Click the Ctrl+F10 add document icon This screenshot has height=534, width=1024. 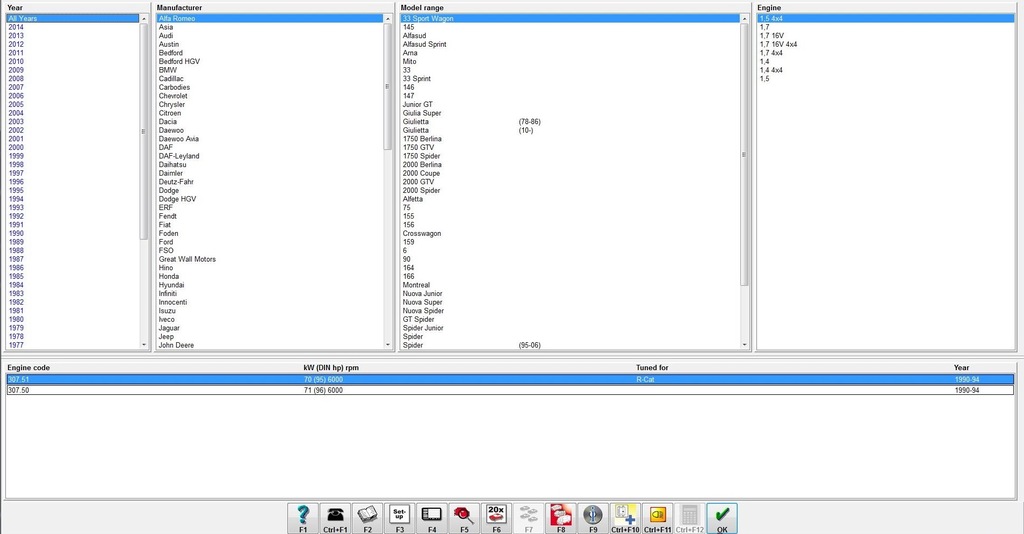(x=625, y=518)
